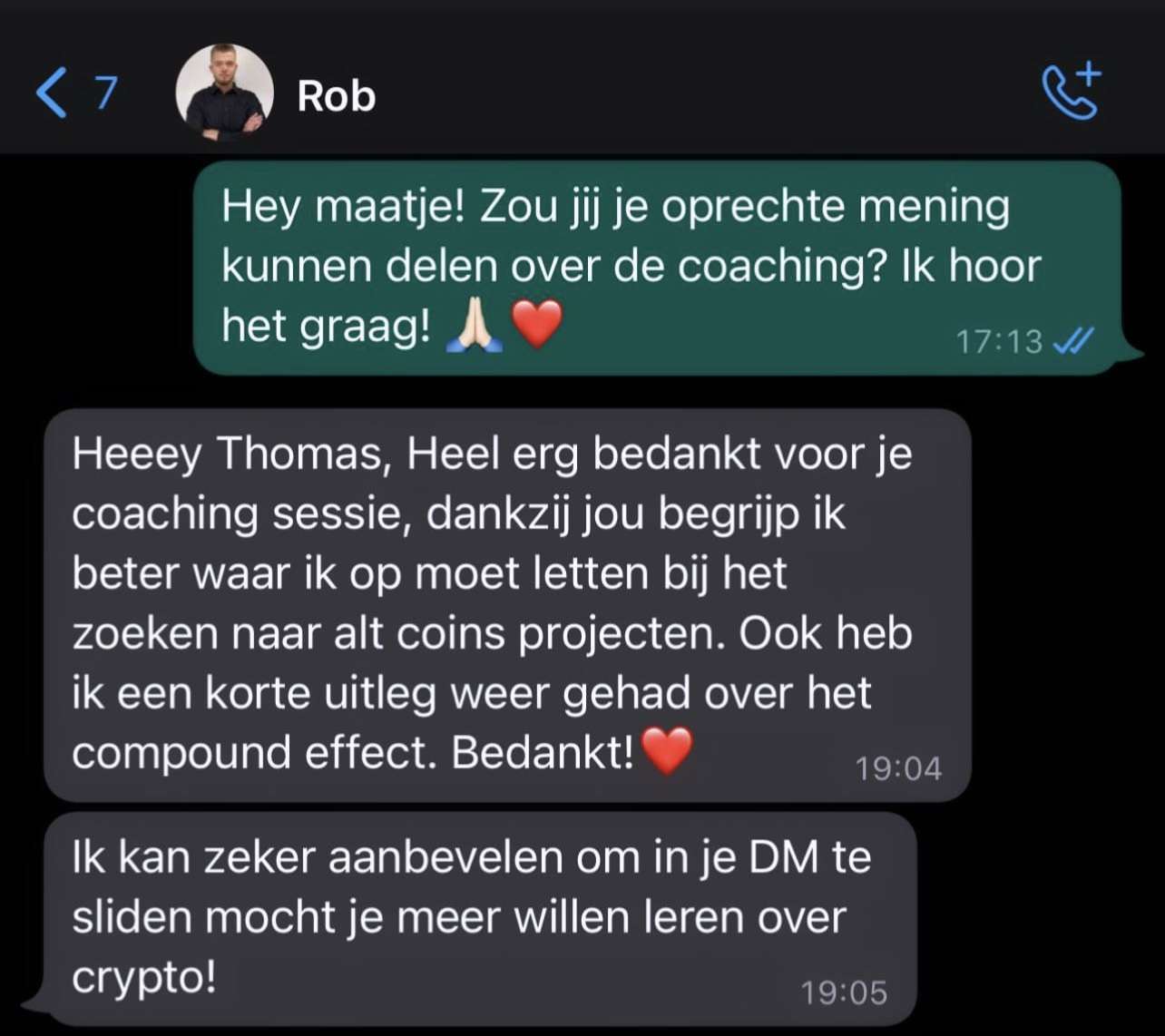Tap the unread count 7 beside back arrow
This screenshot has width=1165, height=1036.
[106, 93]
